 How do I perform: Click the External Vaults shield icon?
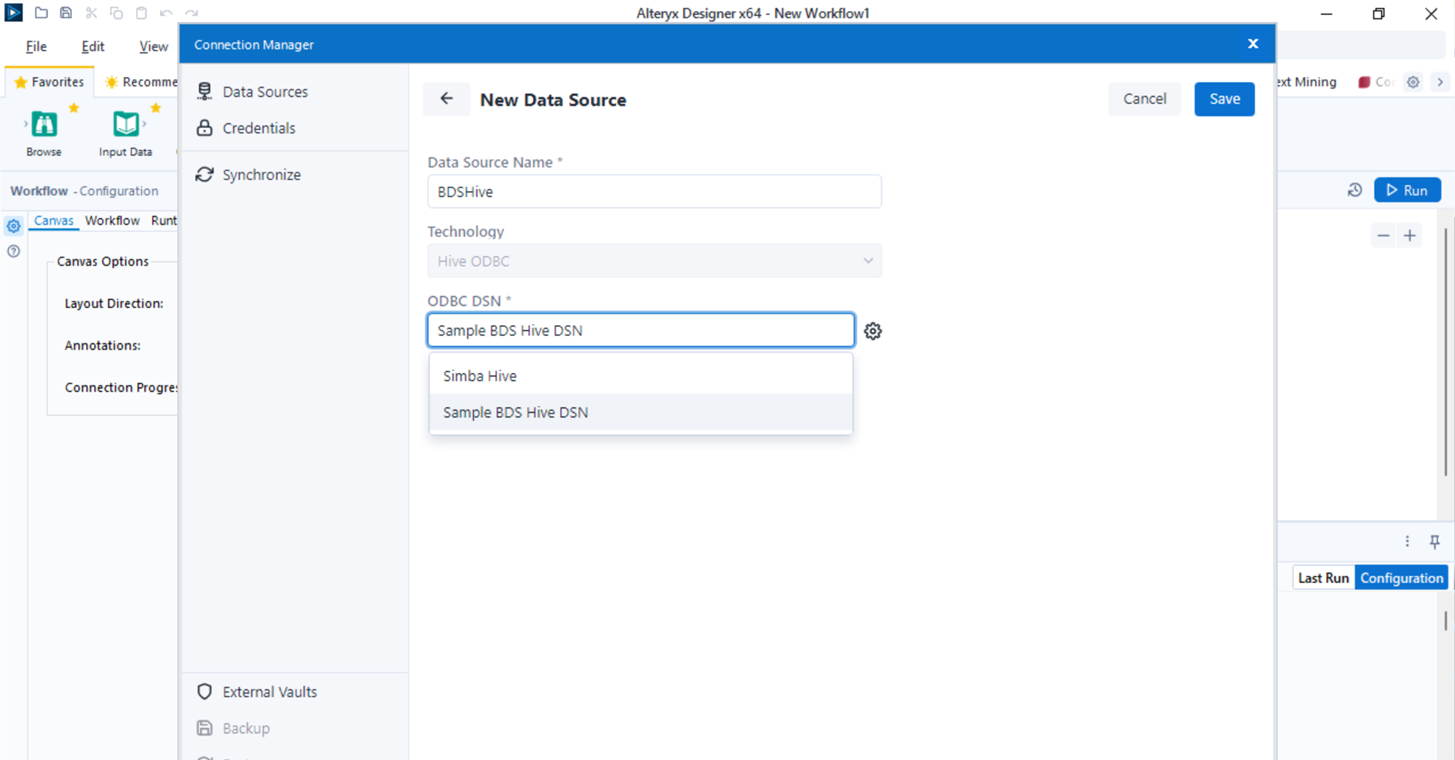click(x=205, y=692)
